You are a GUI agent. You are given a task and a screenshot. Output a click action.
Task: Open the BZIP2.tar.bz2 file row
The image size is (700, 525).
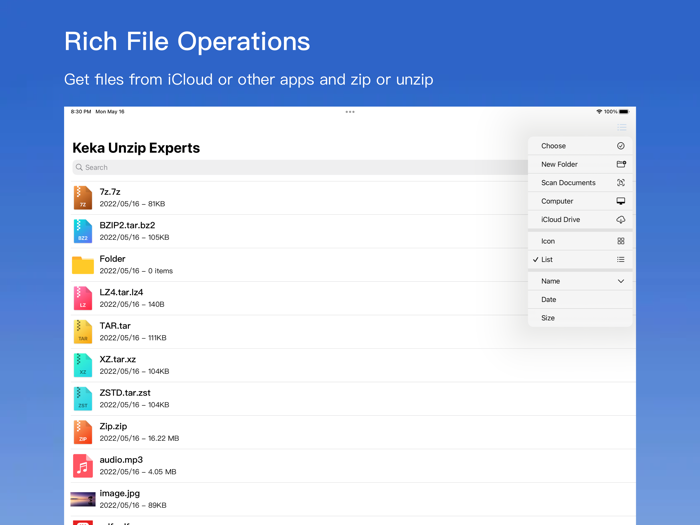click(300, 231)
